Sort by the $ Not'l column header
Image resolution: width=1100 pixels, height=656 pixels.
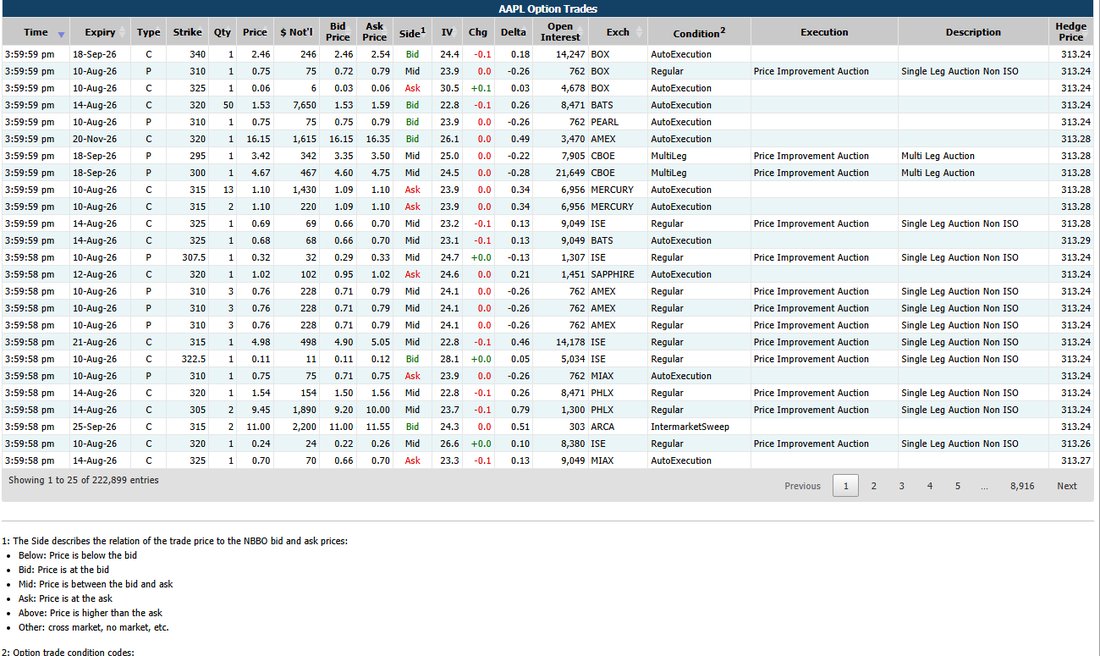[x=296, y=32]
